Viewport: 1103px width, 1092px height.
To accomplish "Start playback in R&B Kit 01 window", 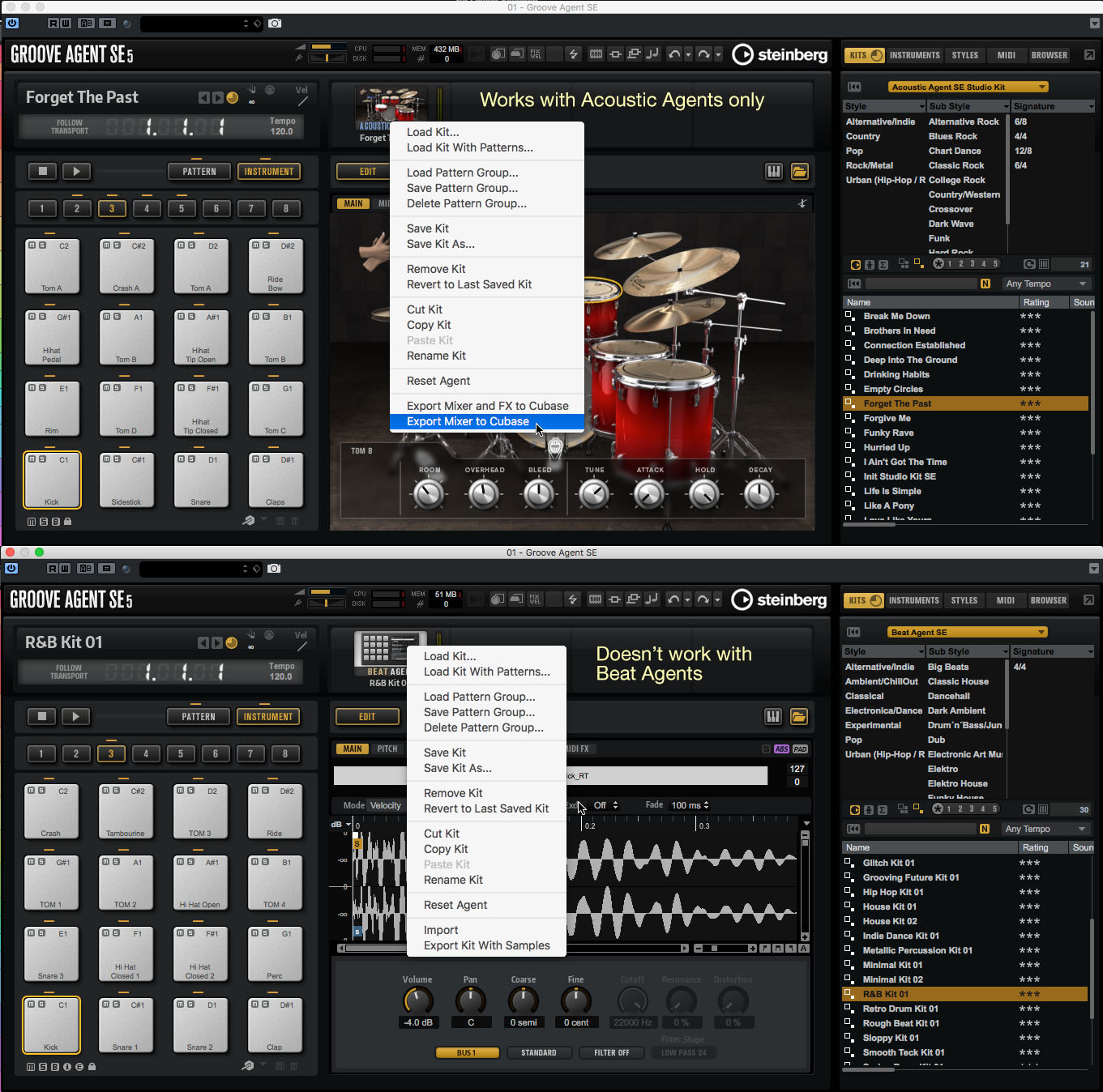I will 76,716.
